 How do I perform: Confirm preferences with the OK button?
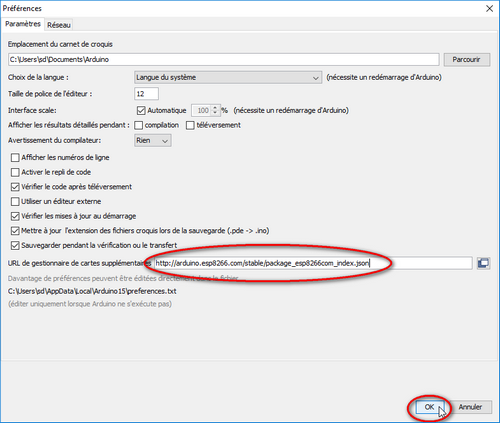(x=429, y=407)
